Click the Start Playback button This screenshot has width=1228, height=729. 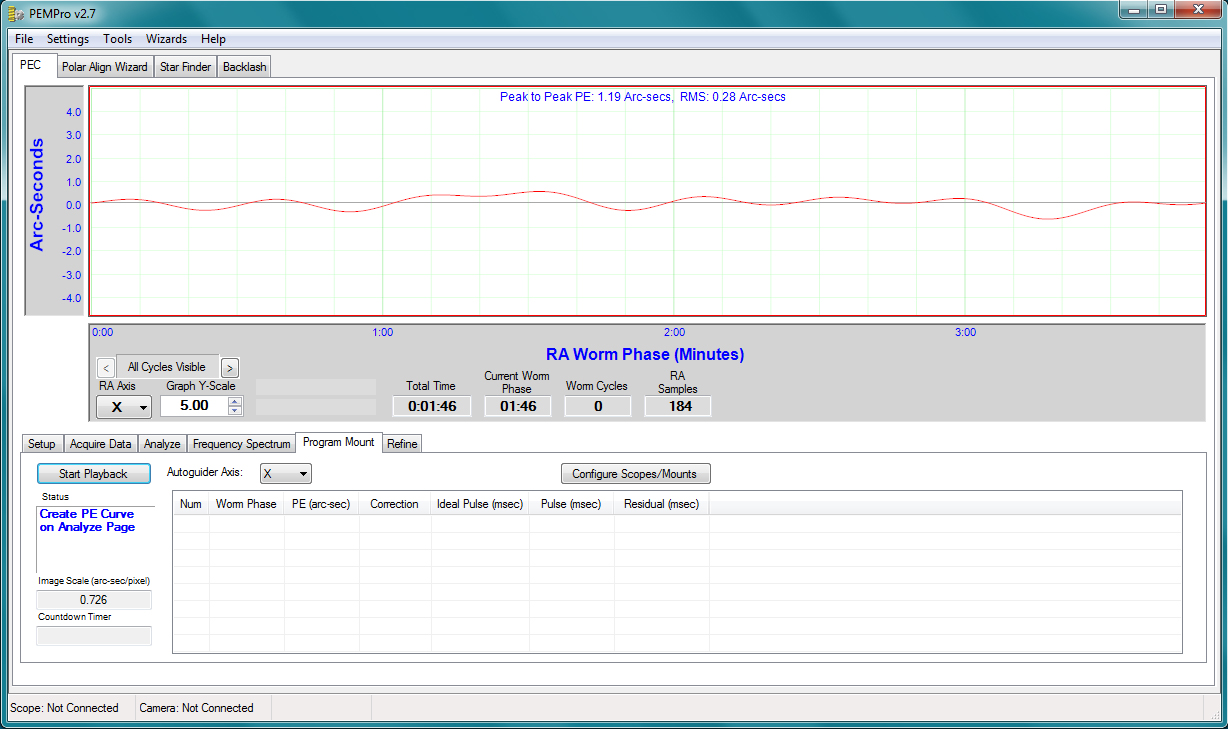coord(94,474)
